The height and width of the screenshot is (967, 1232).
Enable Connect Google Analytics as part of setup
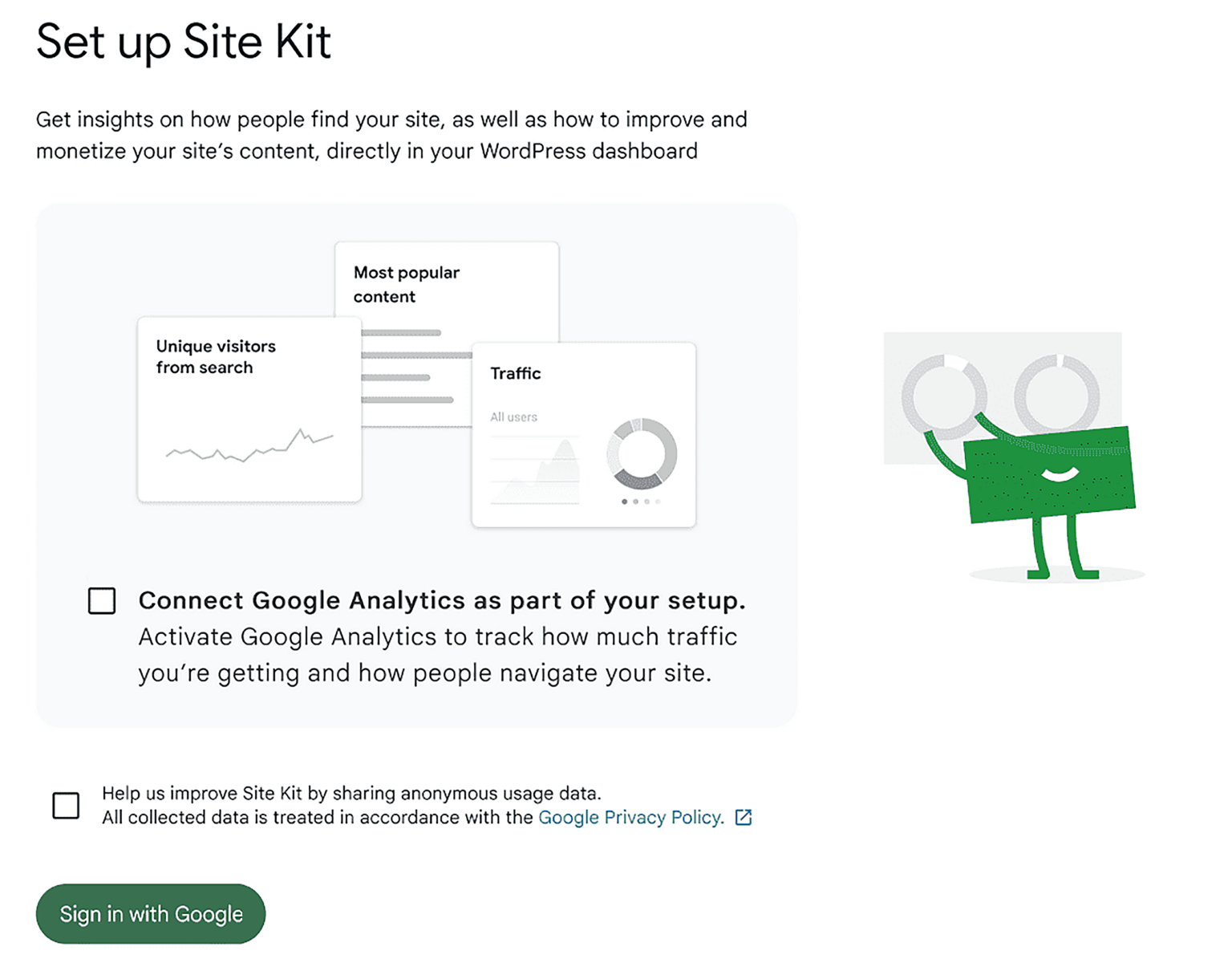[102, 600]
